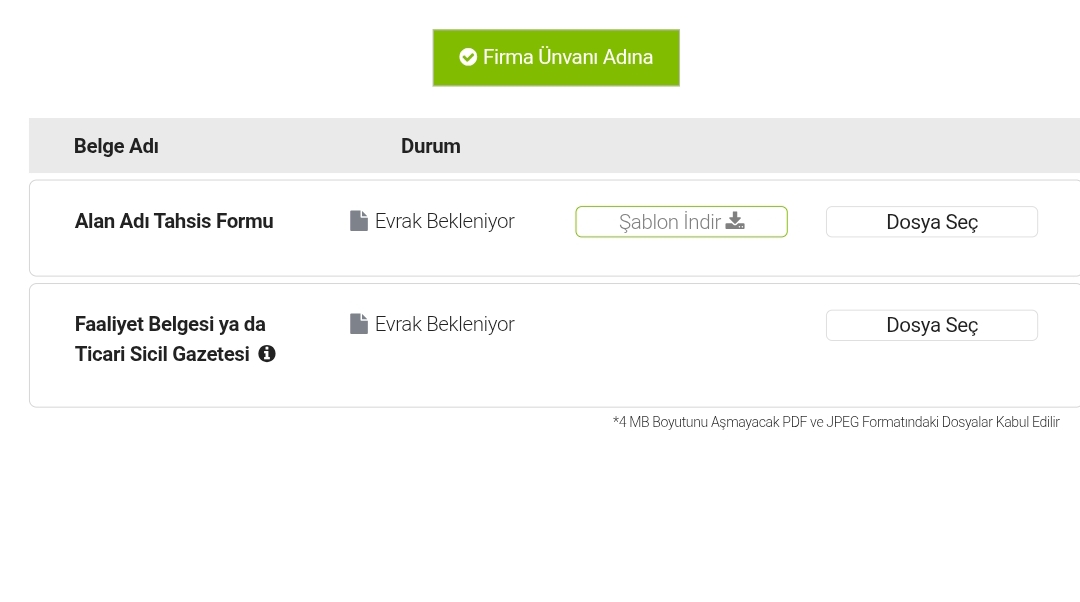Click the second document row card
The width and height of the screenshot is (1080, 602).
[x=554, y=345]
